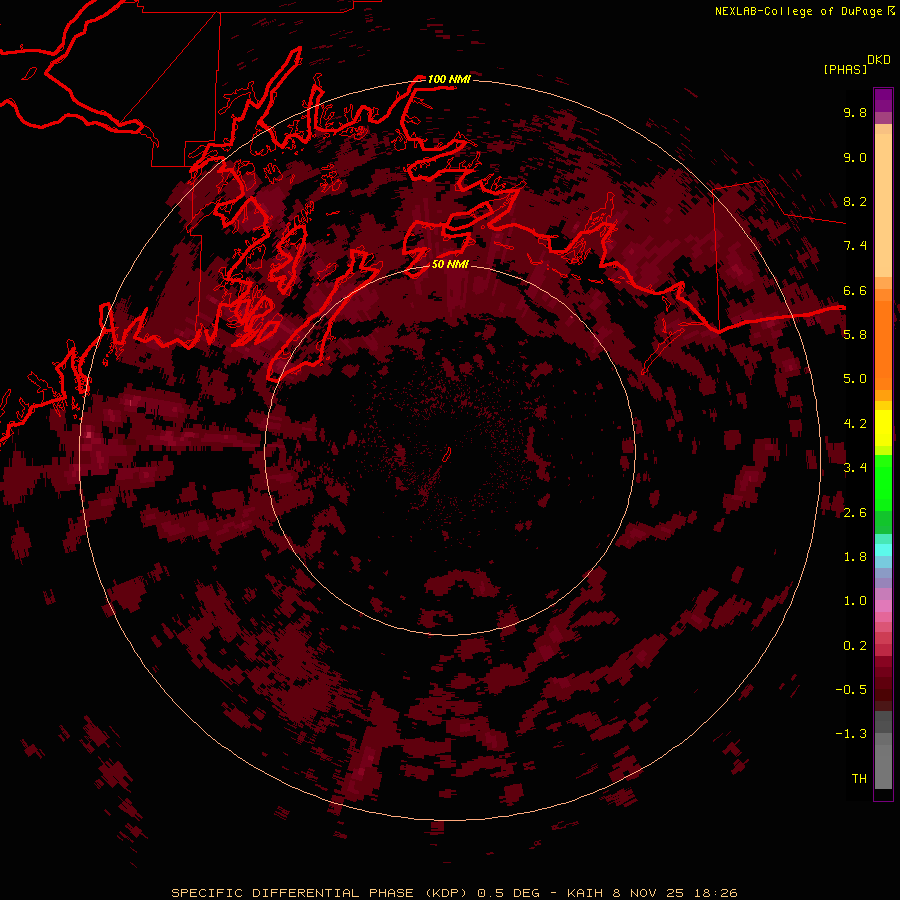Click the DKD label above the color scale

pyautogui.click(x=879, y=60)
